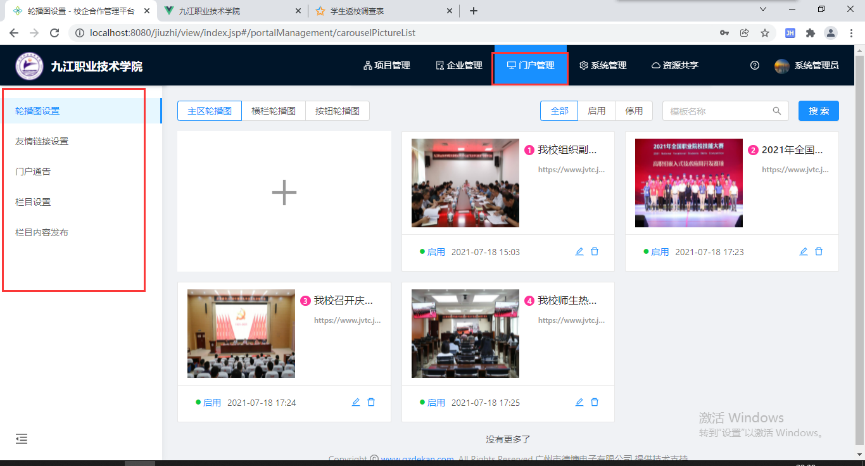865x466 pixels.
Task: Select the 启用 status filter
Action: coord(597,111)
